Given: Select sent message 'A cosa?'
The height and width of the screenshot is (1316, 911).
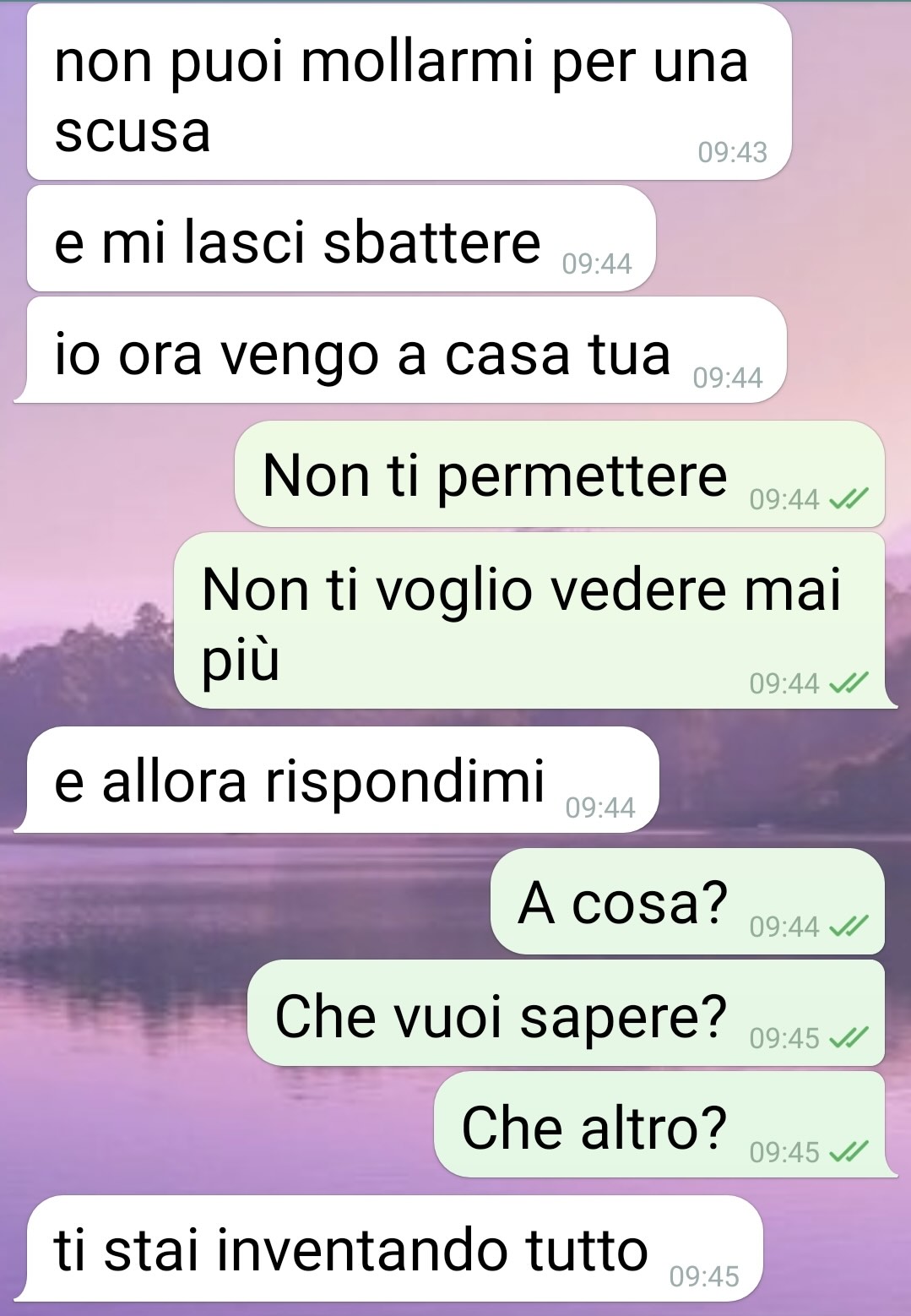Looking at the screenshot, I should (x=687, y=901).
